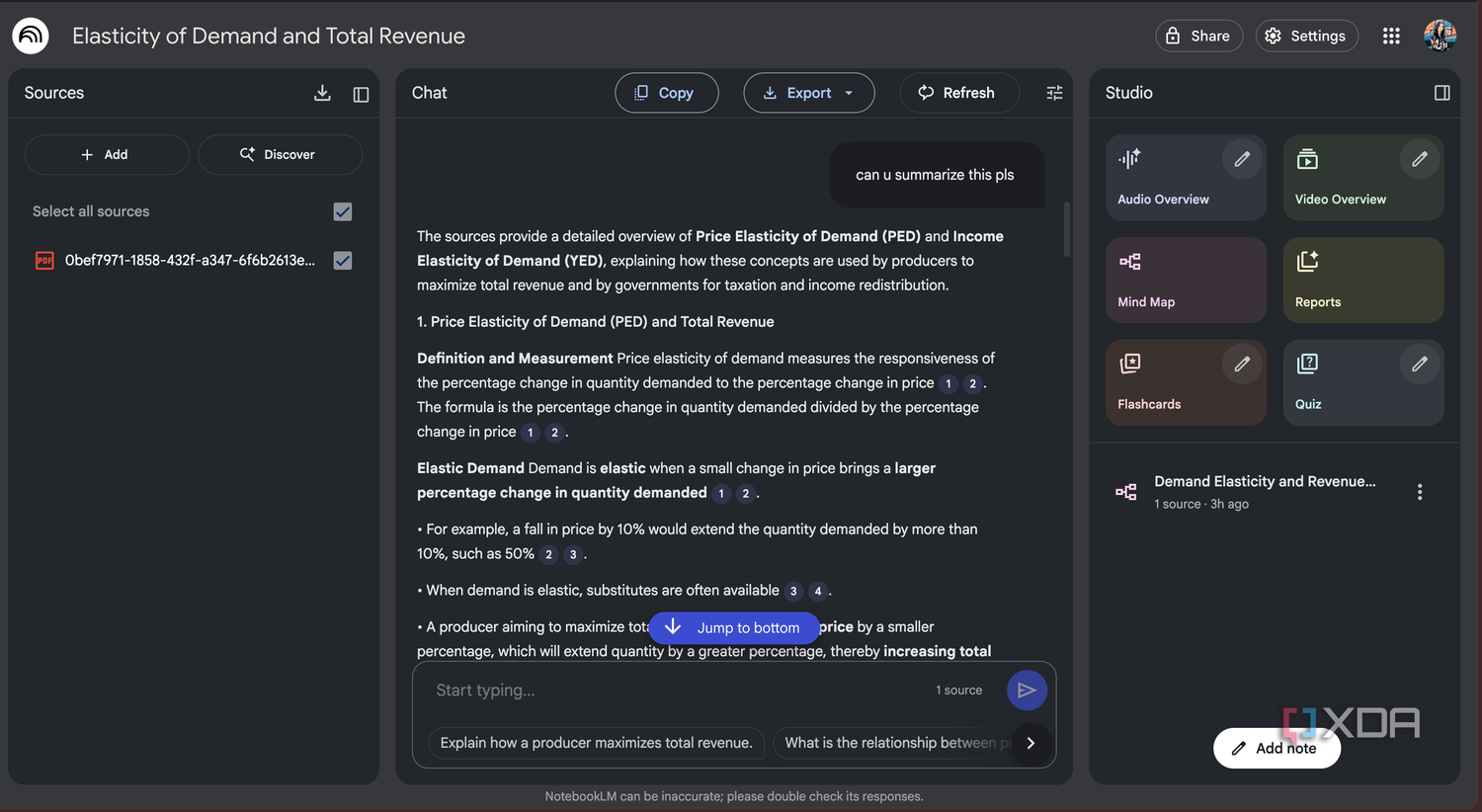
Task: Send message with arrow button
Action: pos(1027,690)
